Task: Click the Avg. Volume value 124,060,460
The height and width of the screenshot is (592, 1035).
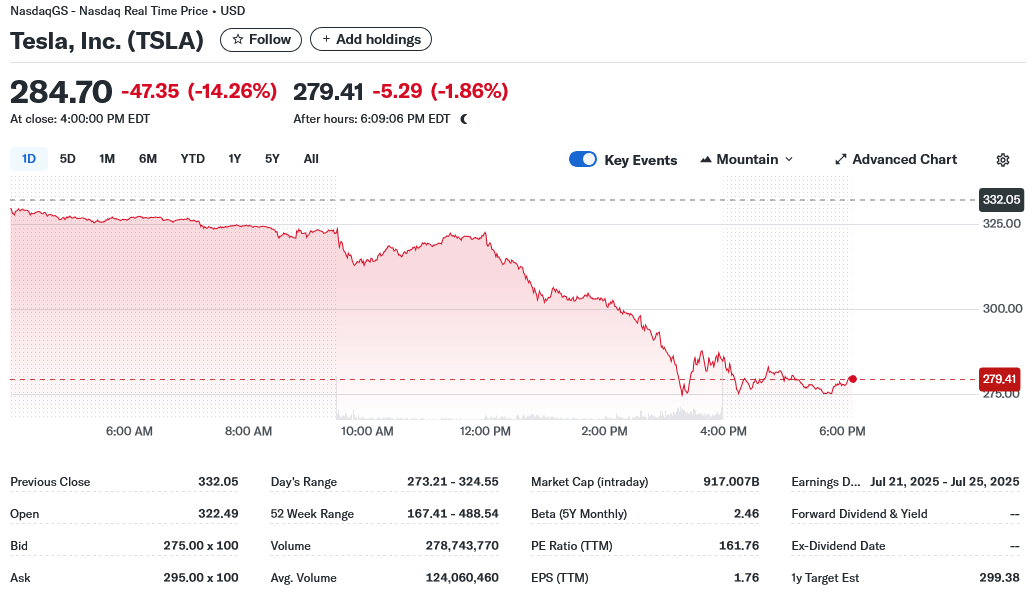Action: [x=462, y=577]
